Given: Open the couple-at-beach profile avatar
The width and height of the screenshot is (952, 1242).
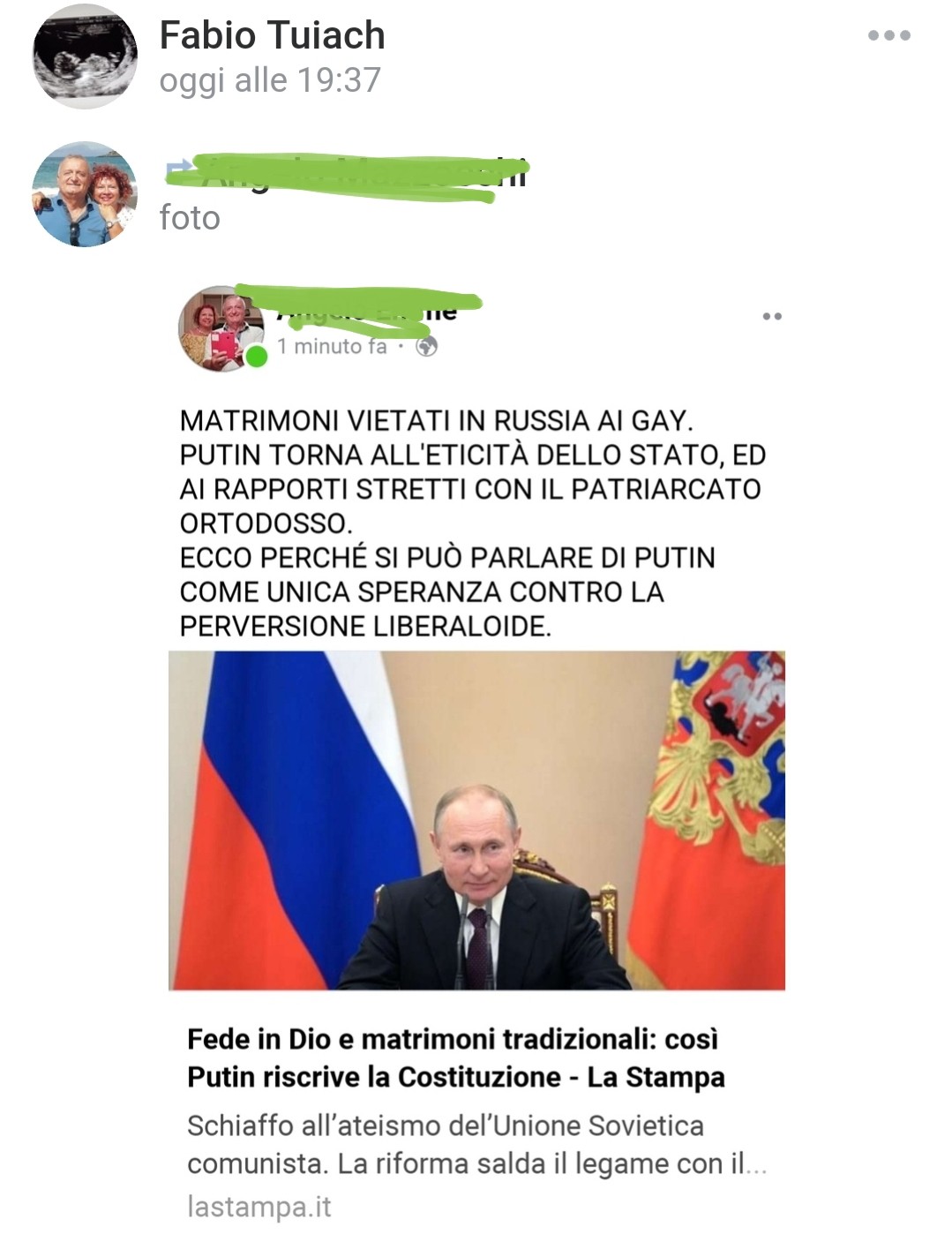Looking at the screenshot, I should coord(85,193).
